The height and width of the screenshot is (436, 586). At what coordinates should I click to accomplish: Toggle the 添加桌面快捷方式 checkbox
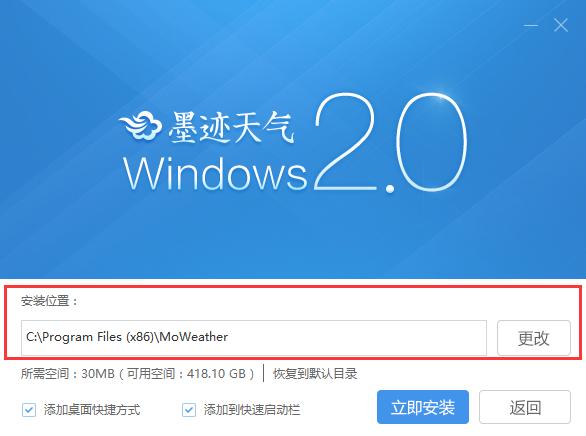point(29,410)
